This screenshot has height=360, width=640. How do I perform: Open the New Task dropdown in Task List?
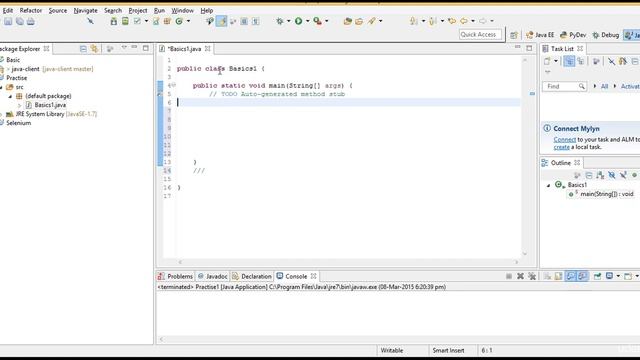(x=556, y=61)
